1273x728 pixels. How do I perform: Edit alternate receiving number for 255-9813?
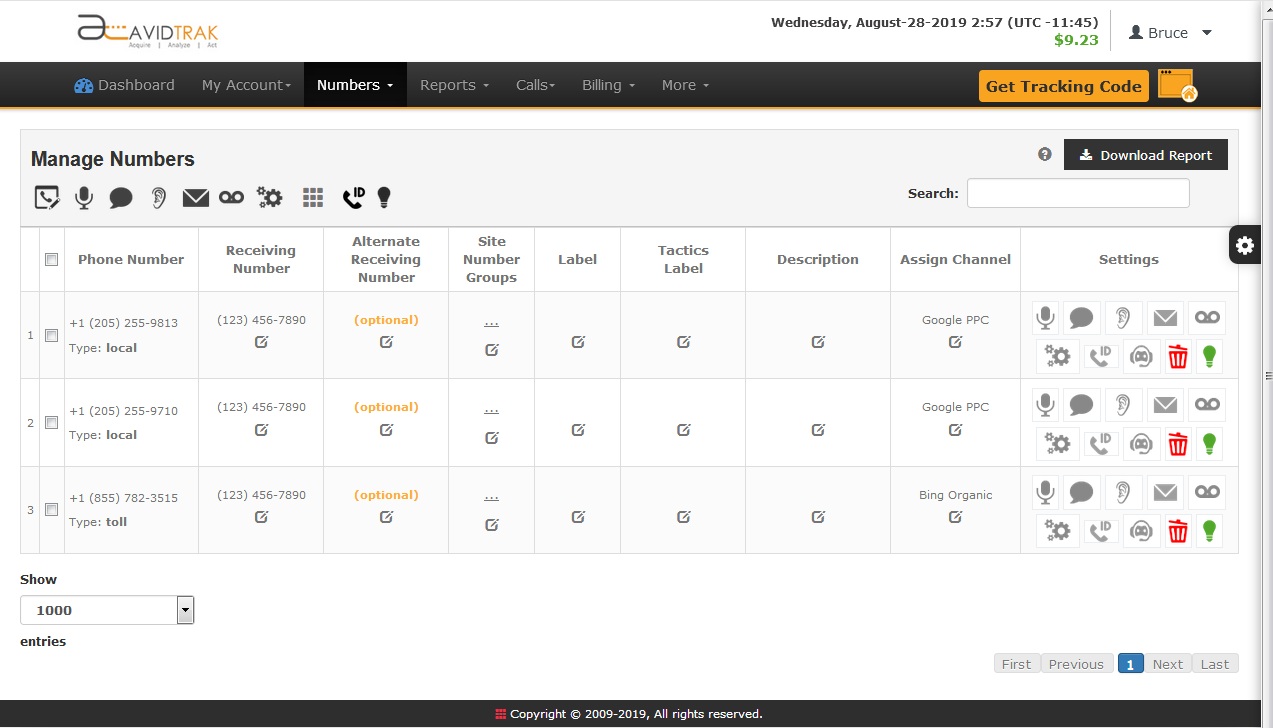click(386, 342)
